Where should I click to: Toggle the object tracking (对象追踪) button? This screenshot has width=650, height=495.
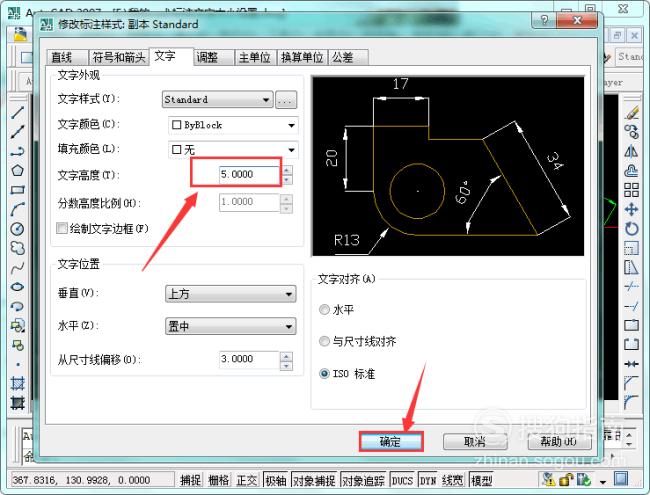click(364, 480)
